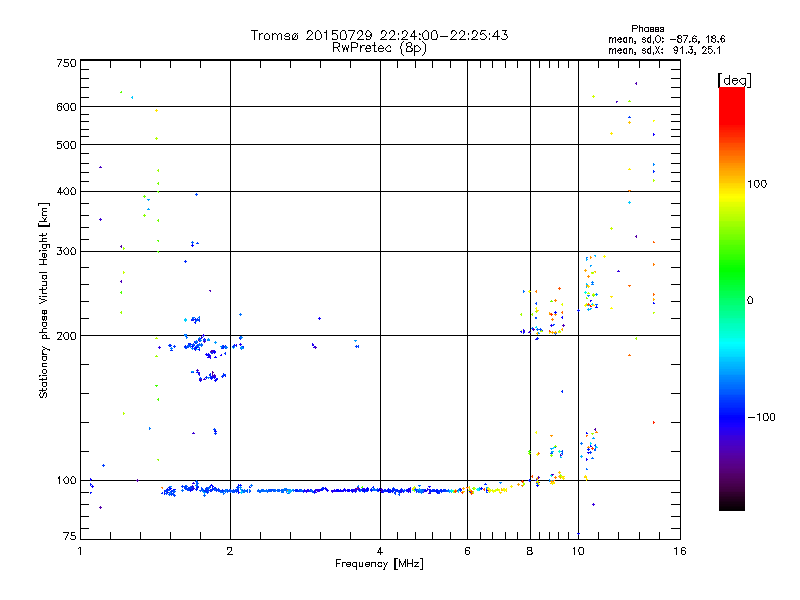This screenshot has width=800, height=600.
Task: Click the y-axis tick label '500'
Action: 66,145
